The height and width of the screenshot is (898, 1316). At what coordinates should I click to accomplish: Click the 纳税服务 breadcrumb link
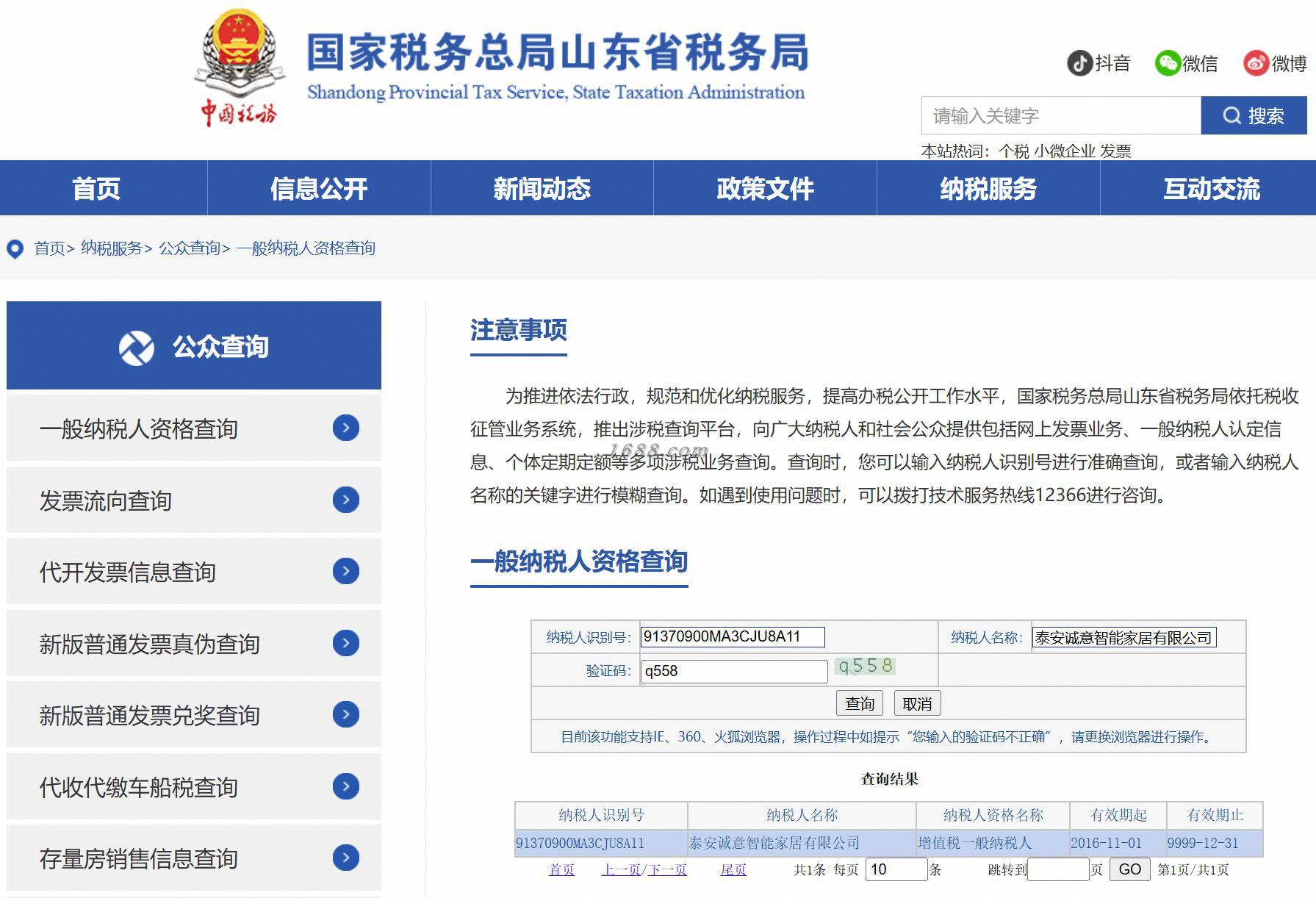coord(112,248)
